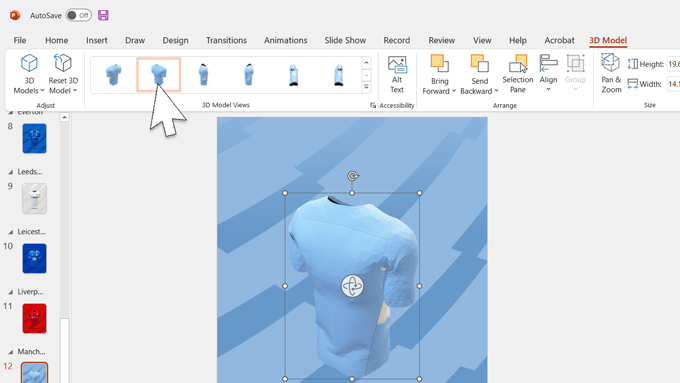Switch to the Transitions tab
Screen dimensions: 680x383
[226, 40]
